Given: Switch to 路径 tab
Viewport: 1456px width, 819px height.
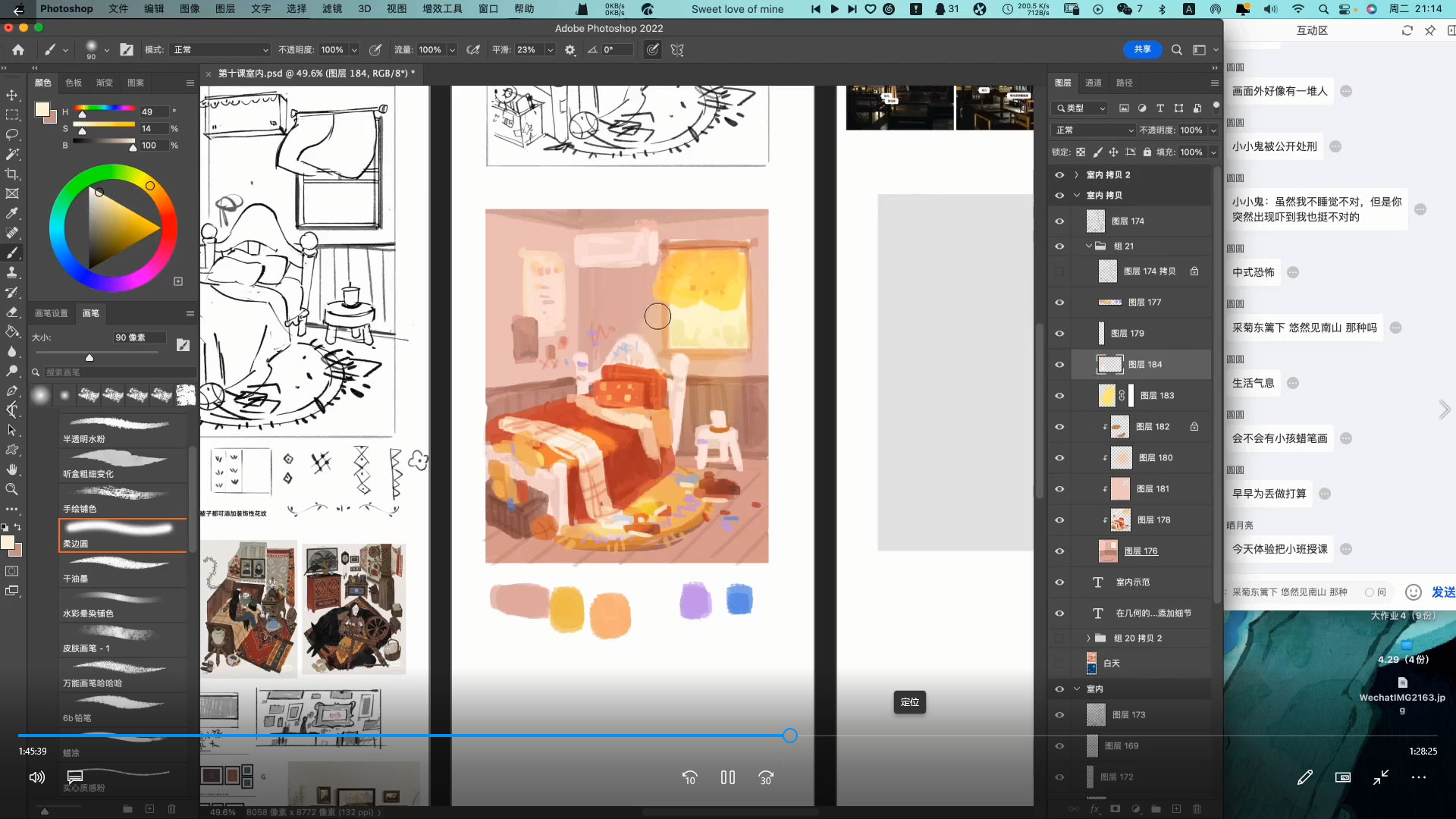Looking at the screenshot, I should point(1125,83).
